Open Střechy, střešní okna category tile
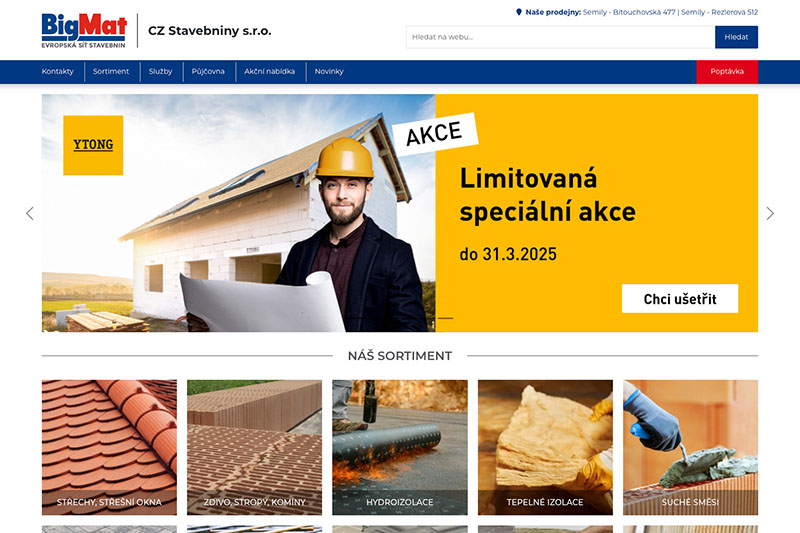The width and height of the screenshot is (800, 533). click(x=109, y=447)
